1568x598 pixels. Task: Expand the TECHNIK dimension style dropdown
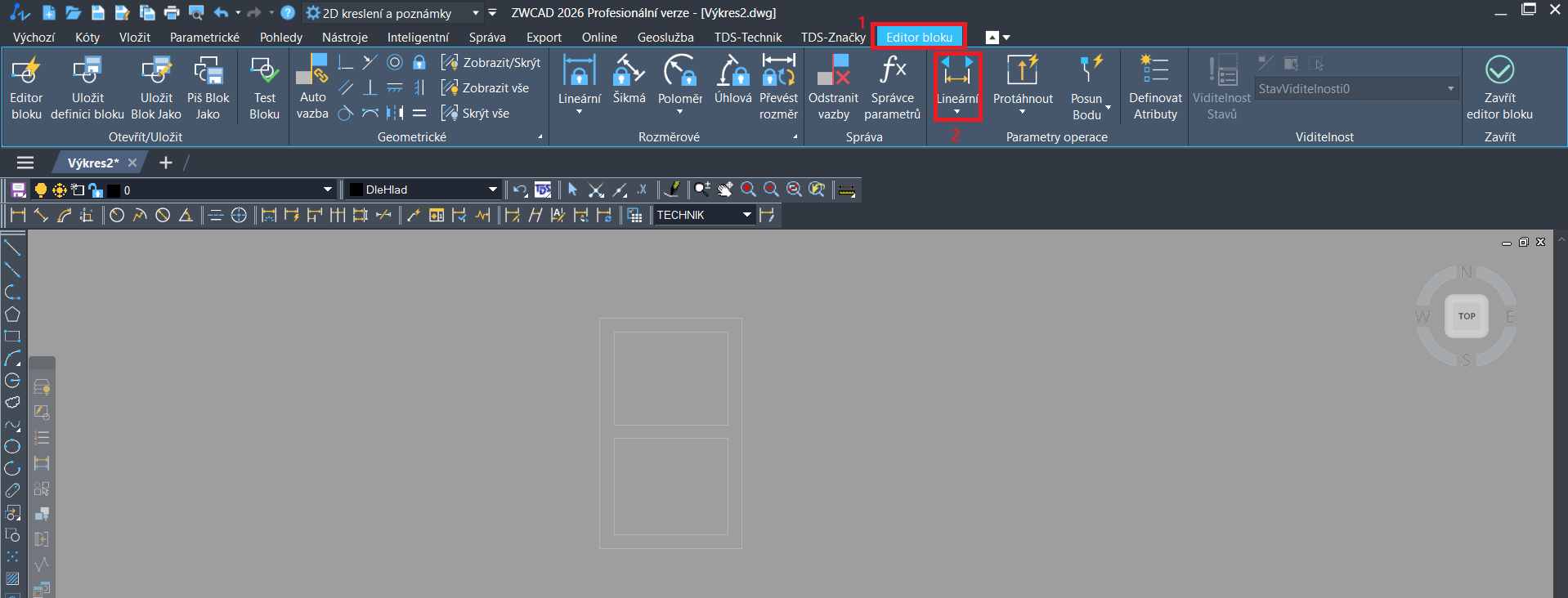click(746, 215)
